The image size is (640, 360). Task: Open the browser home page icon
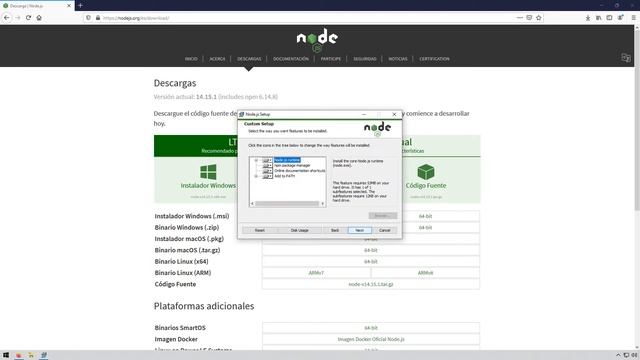[x=39, y=18]
